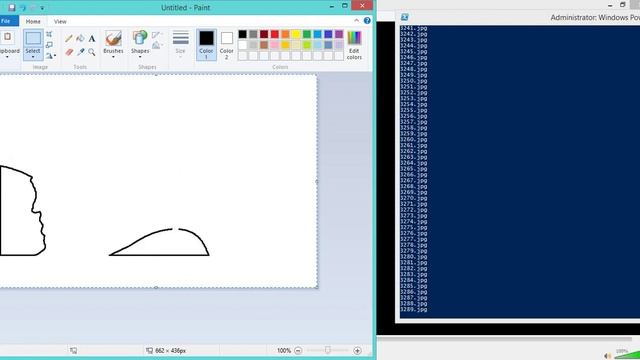Pick the black color swatch
This screenshot has width=640, height=360.
pyautogui.click(x=242, y=34)
